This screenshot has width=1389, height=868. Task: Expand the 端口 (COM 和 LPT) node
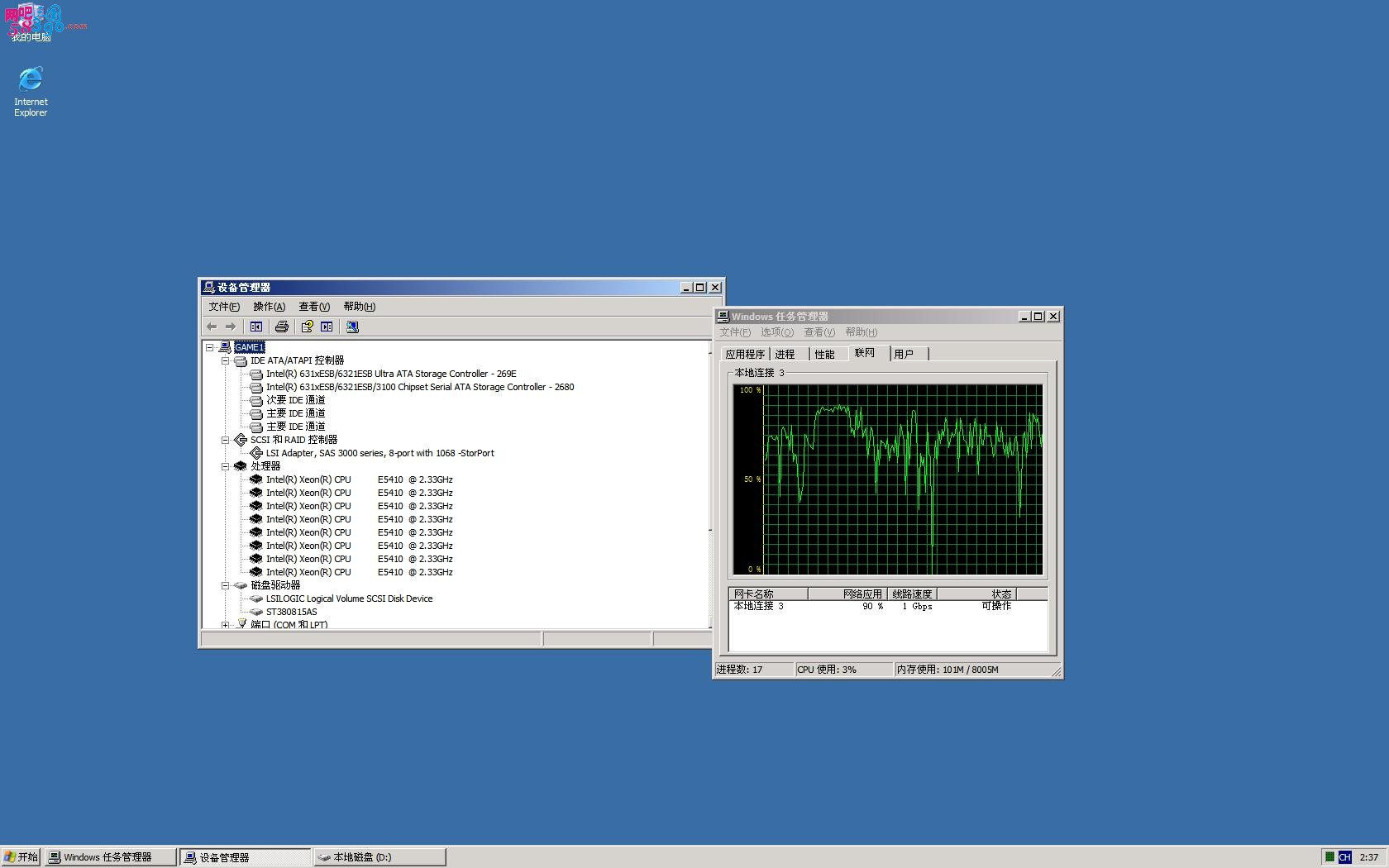(225, 625)
